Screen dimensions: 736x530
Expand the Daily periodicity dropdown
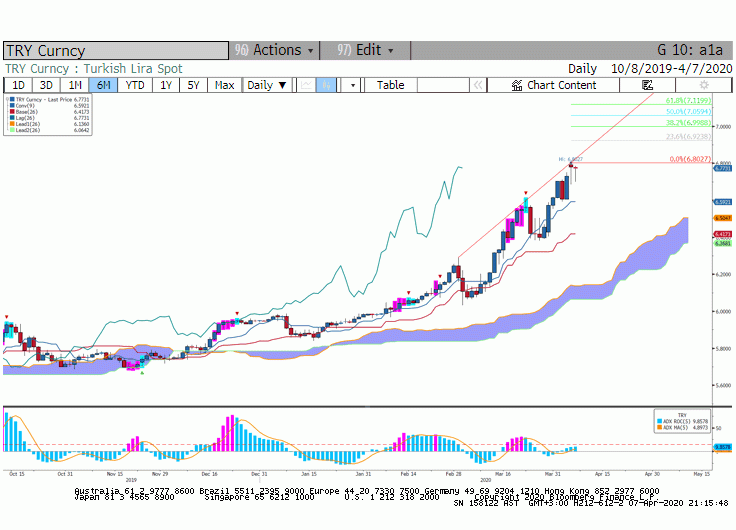267,85
